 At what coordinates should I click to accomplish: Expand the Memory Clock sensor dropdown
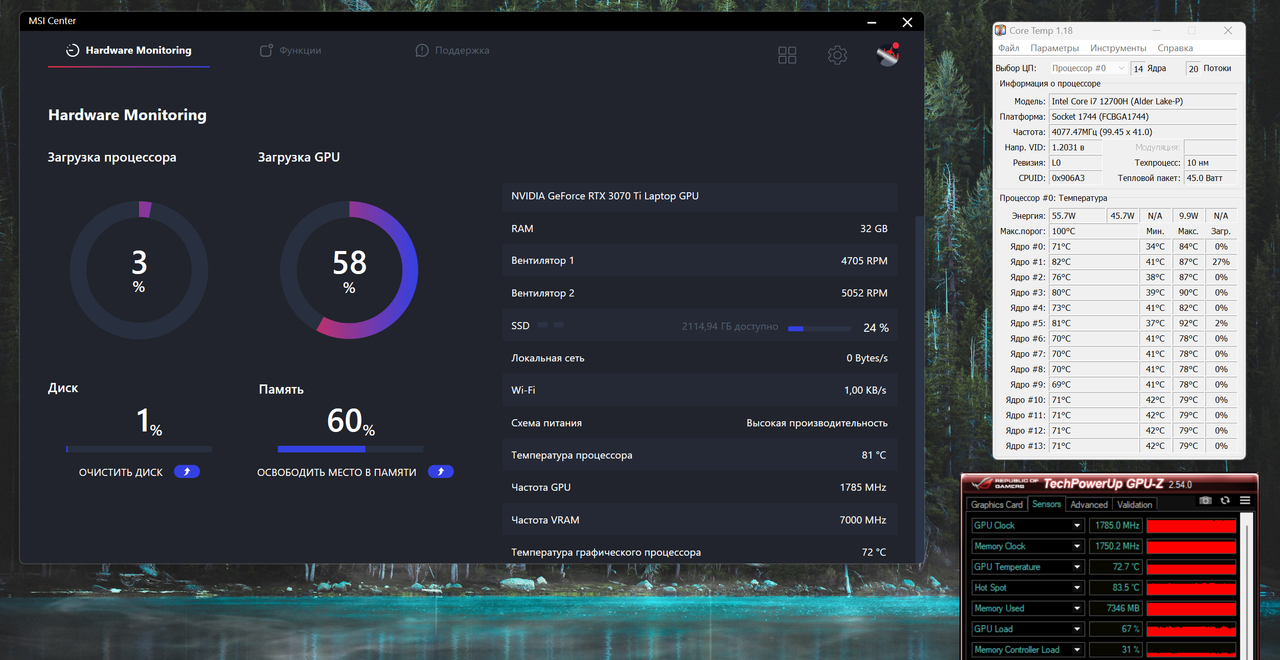[1077, 546]
